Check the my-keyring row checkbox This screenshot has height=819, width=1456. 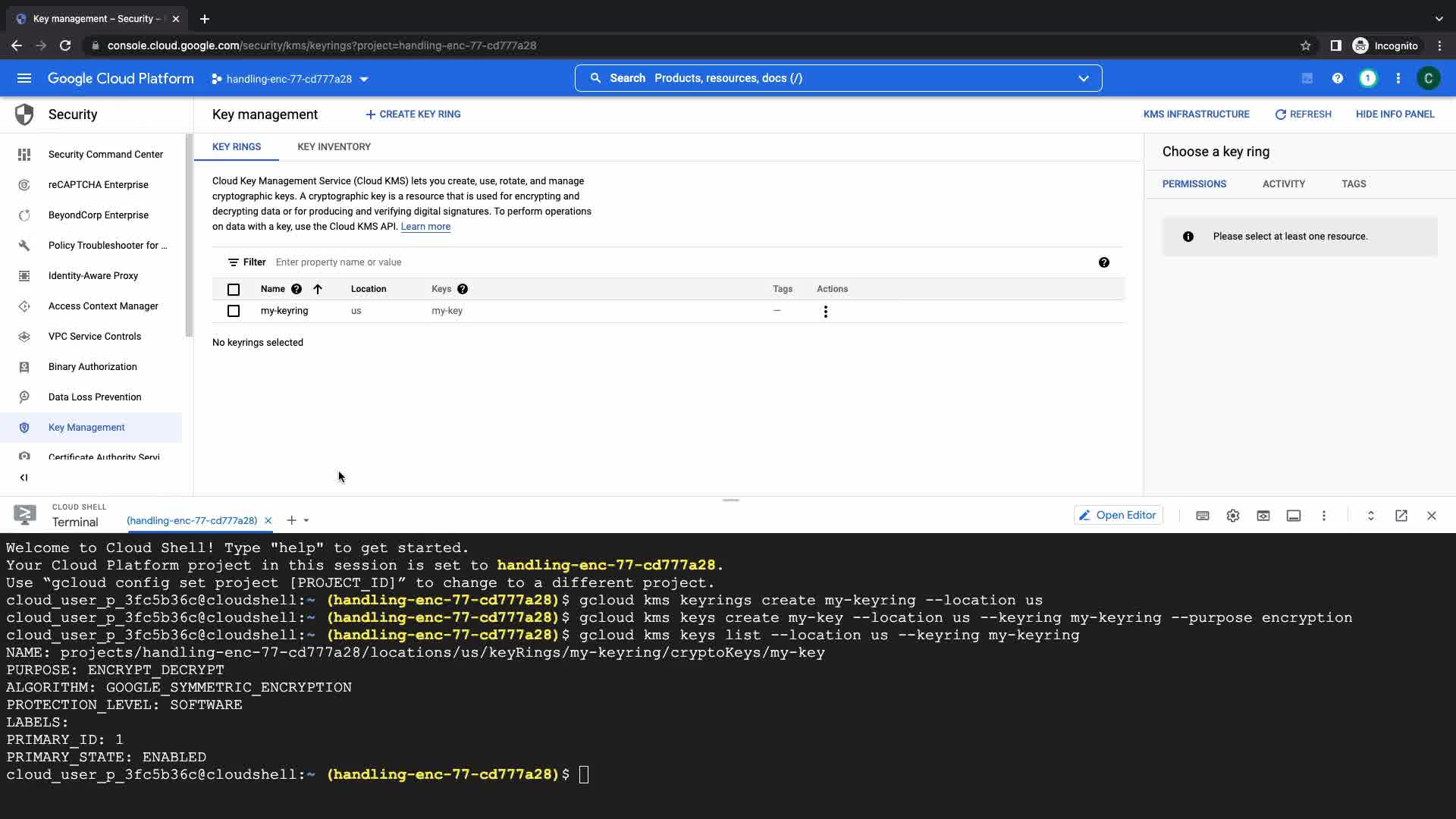tap(234, 311)
